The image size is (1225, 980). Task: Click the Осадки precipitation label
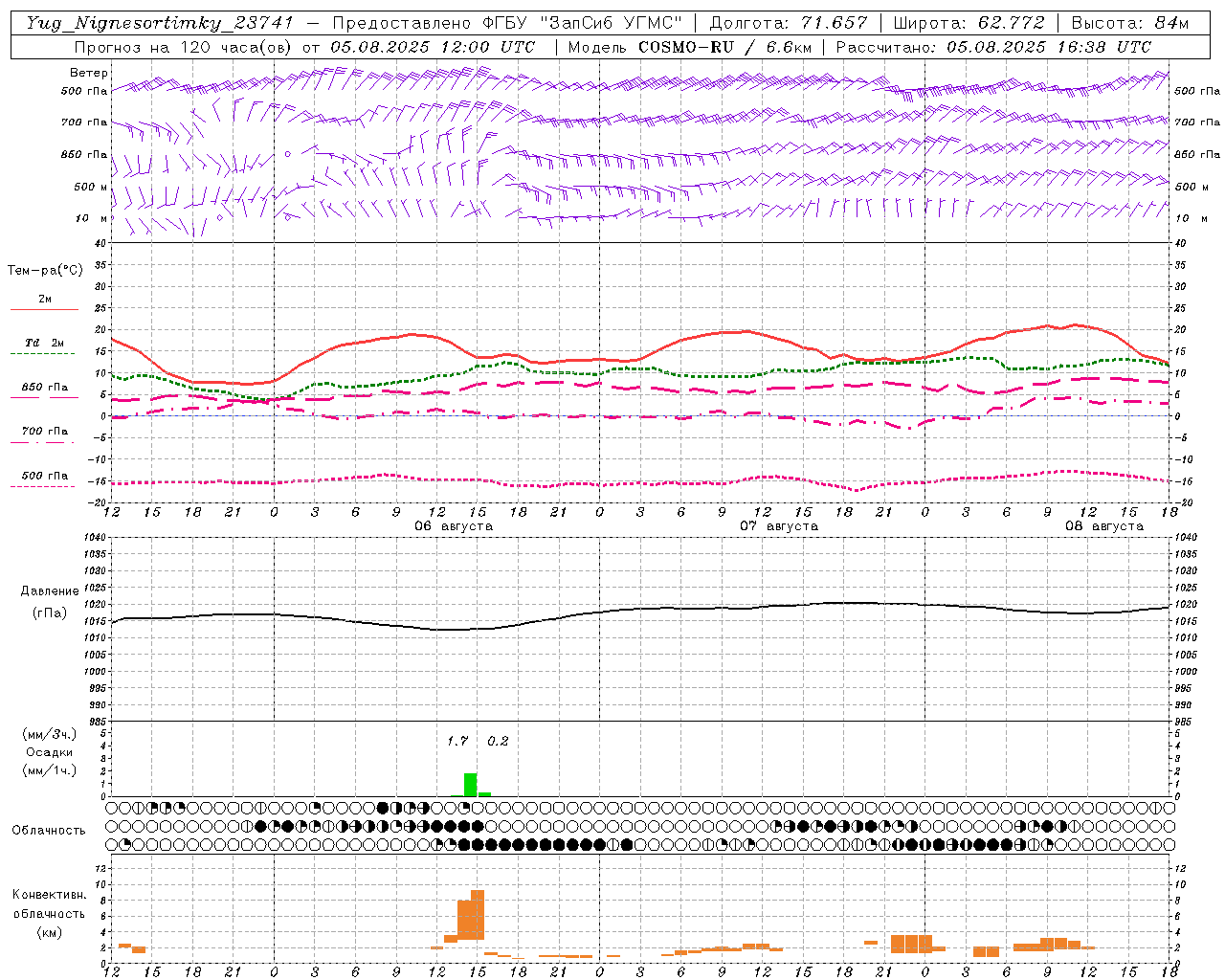pyautogui.click(x=50, y=752)
